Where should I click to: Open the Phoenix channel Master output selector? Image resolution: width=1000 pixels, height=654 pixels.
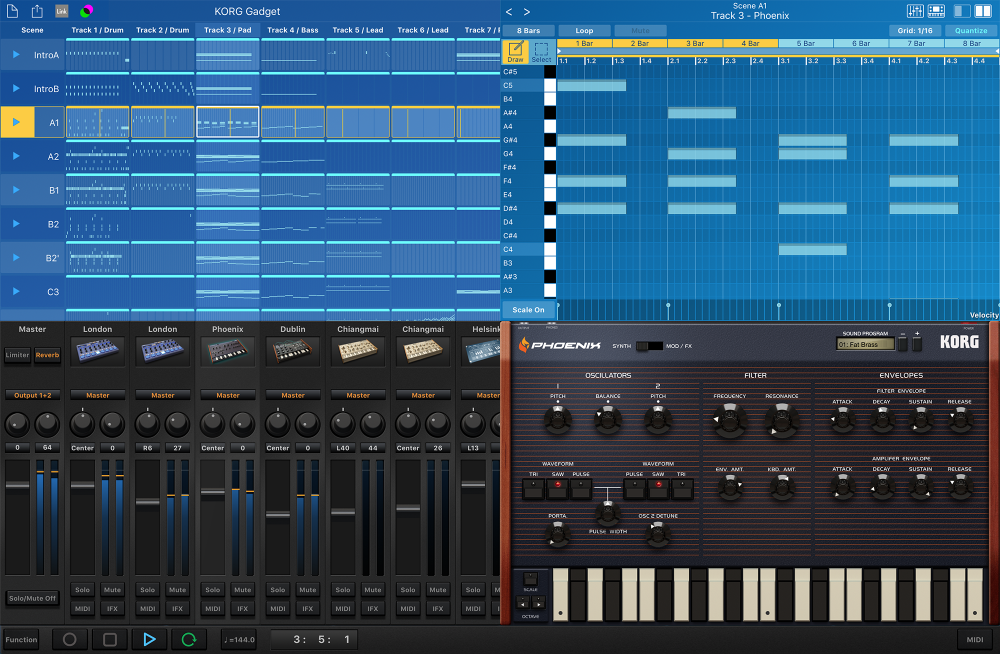point(228,396)
